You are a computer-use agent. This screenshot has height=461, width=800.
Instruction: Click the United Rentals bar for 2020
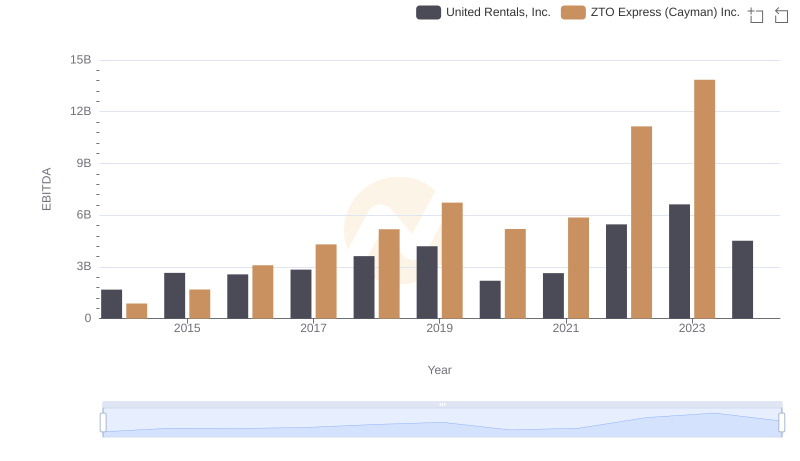(490, 299)
